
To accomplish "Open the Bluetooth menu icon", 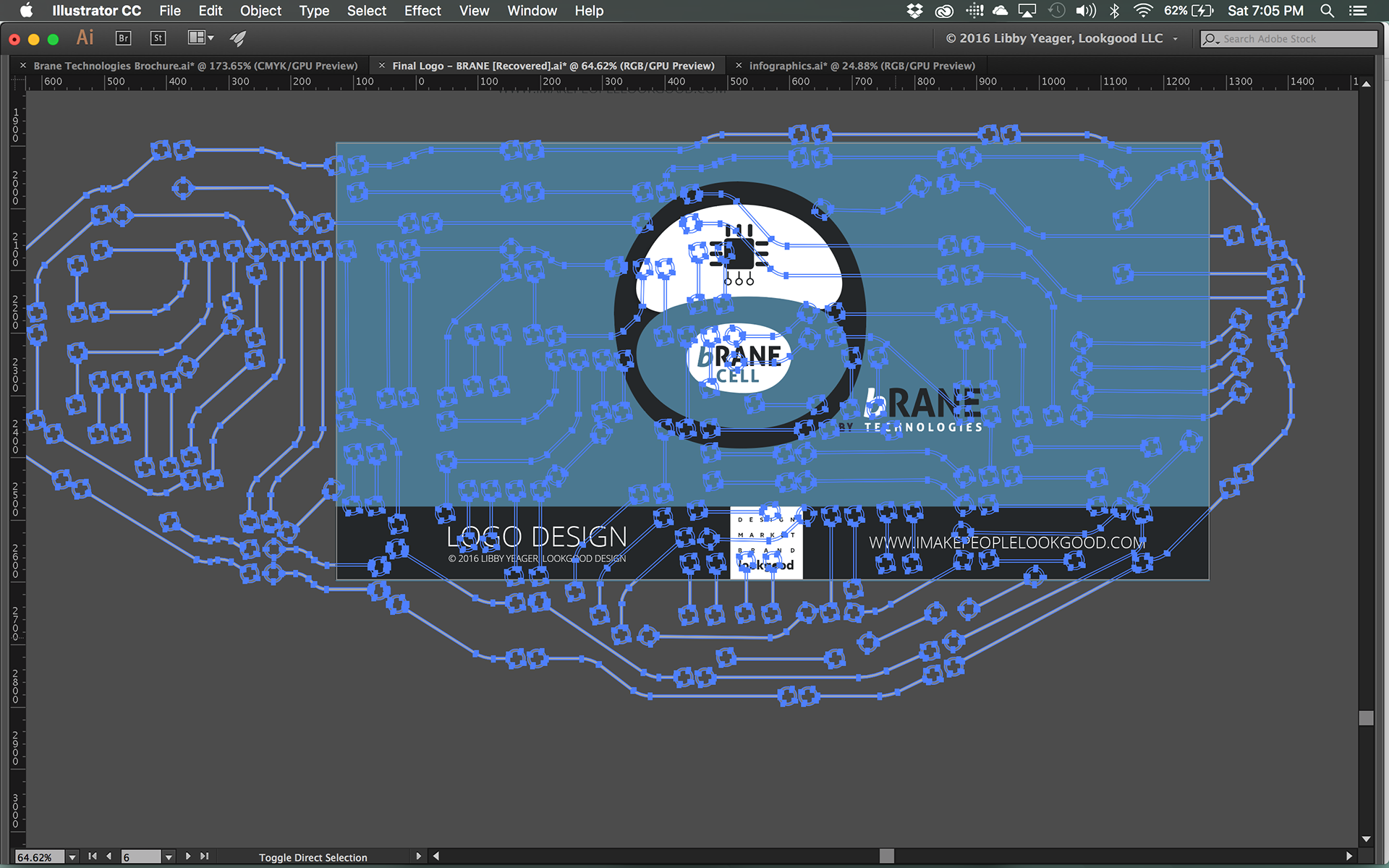I will (x=1114, y=10).
